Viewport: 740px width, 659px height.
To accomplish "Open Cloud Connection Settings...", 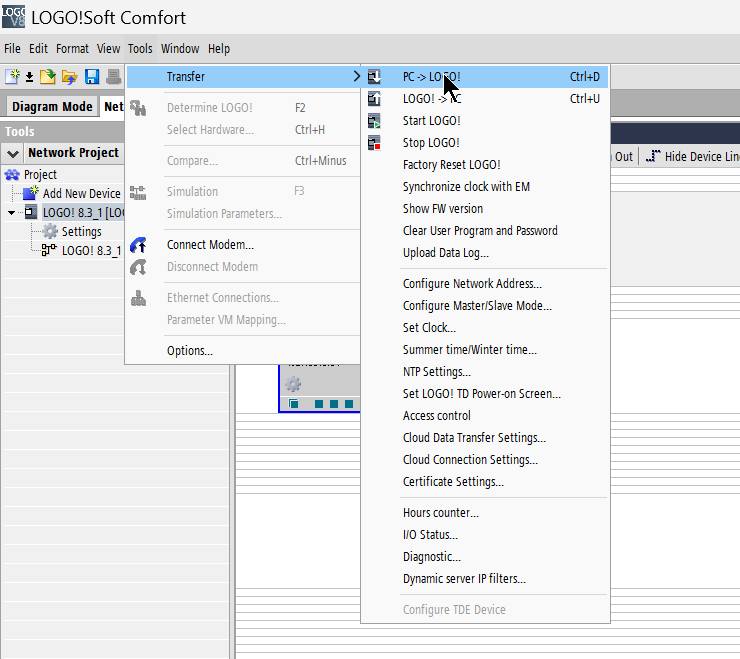I will point(485,460).
